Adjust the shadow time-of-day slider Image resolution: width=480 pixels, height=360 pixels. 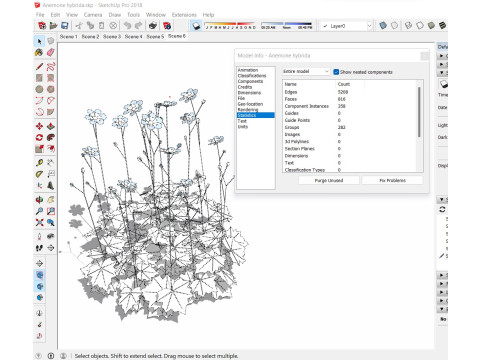(x=286, y=25)
